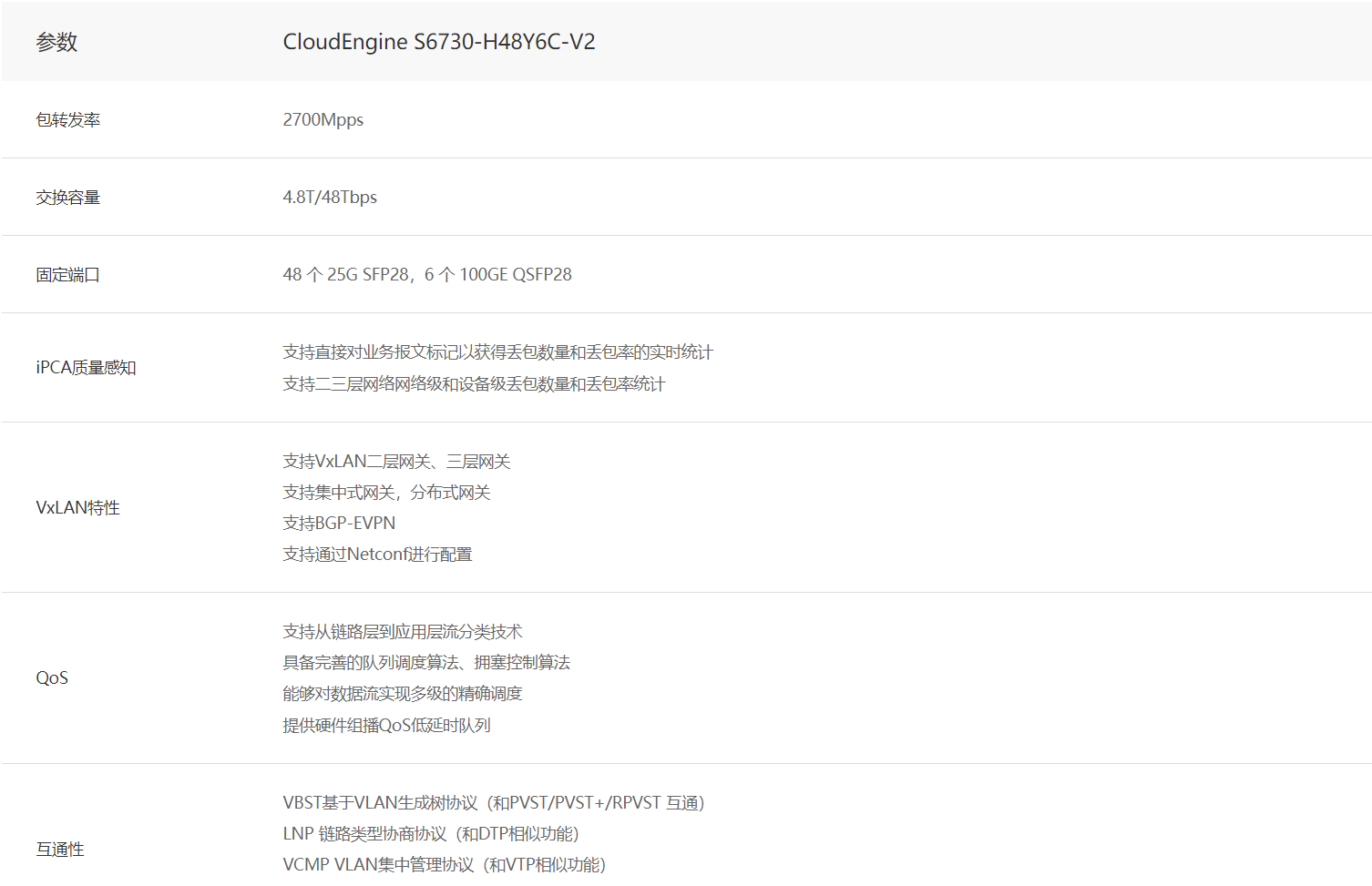
Task: Click the 包转发率 row label
Action: [x=68, y=120]
